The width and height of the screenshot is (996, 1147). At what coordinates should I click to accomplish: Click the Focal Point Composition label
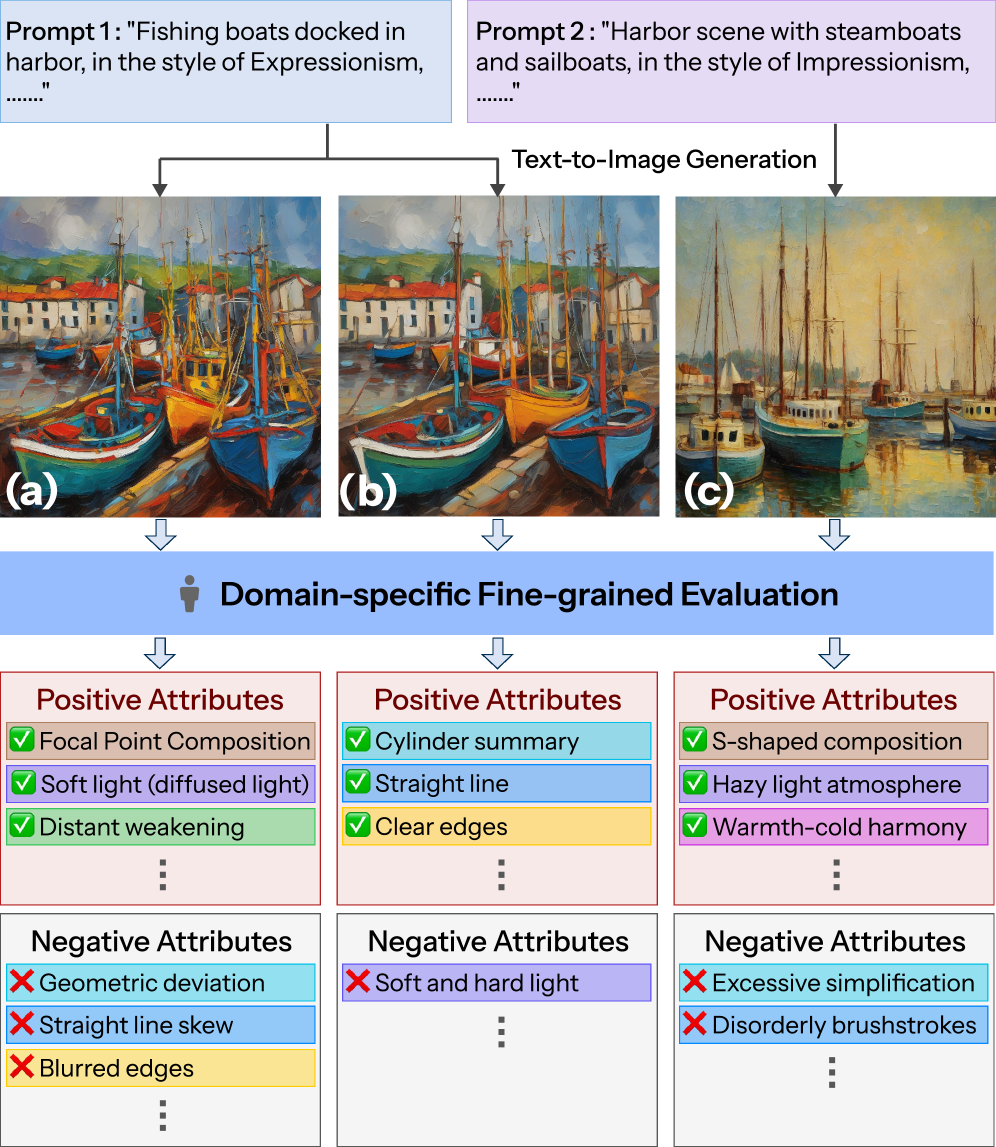pos(175,741)
